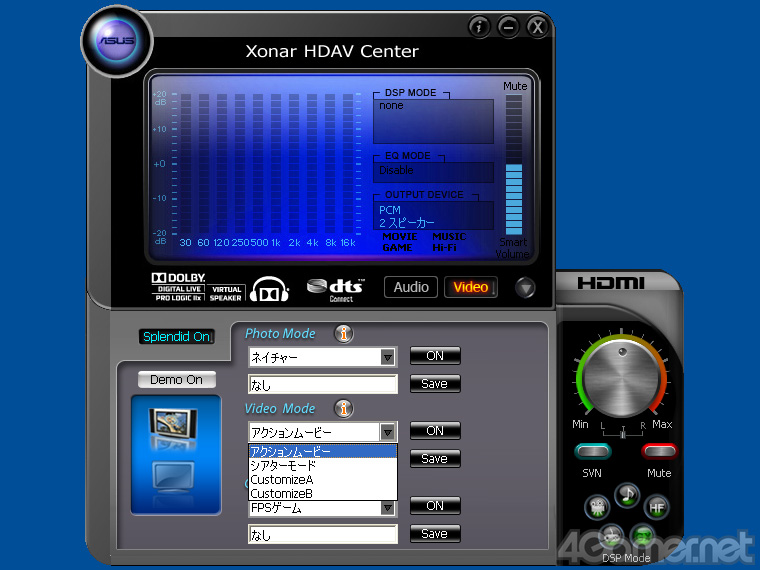
Task: Select the HF DSP mode icon
Action: click(x=656, y=507)
